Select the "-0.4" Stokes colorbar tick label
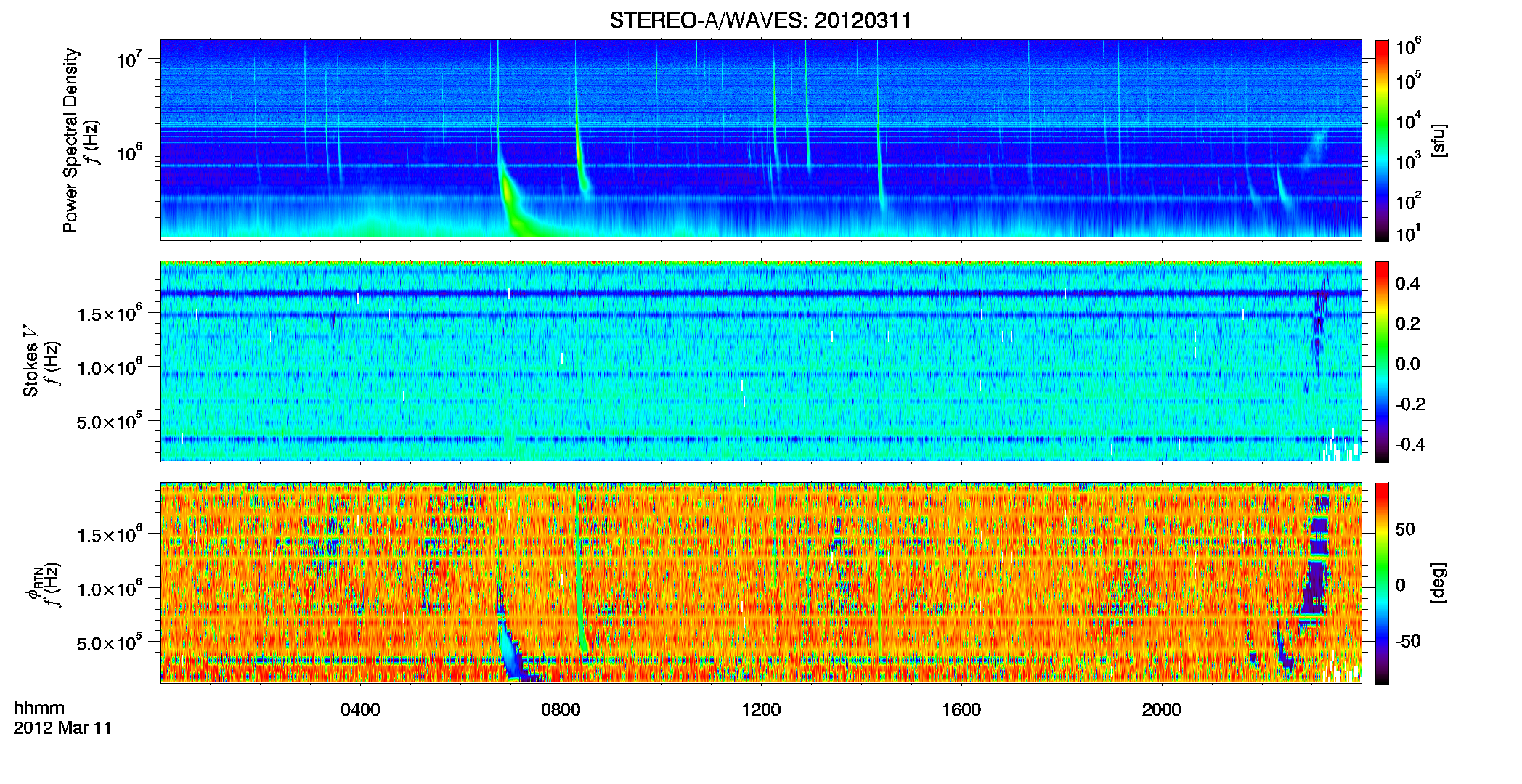1522x784 pixels. 1410,444
